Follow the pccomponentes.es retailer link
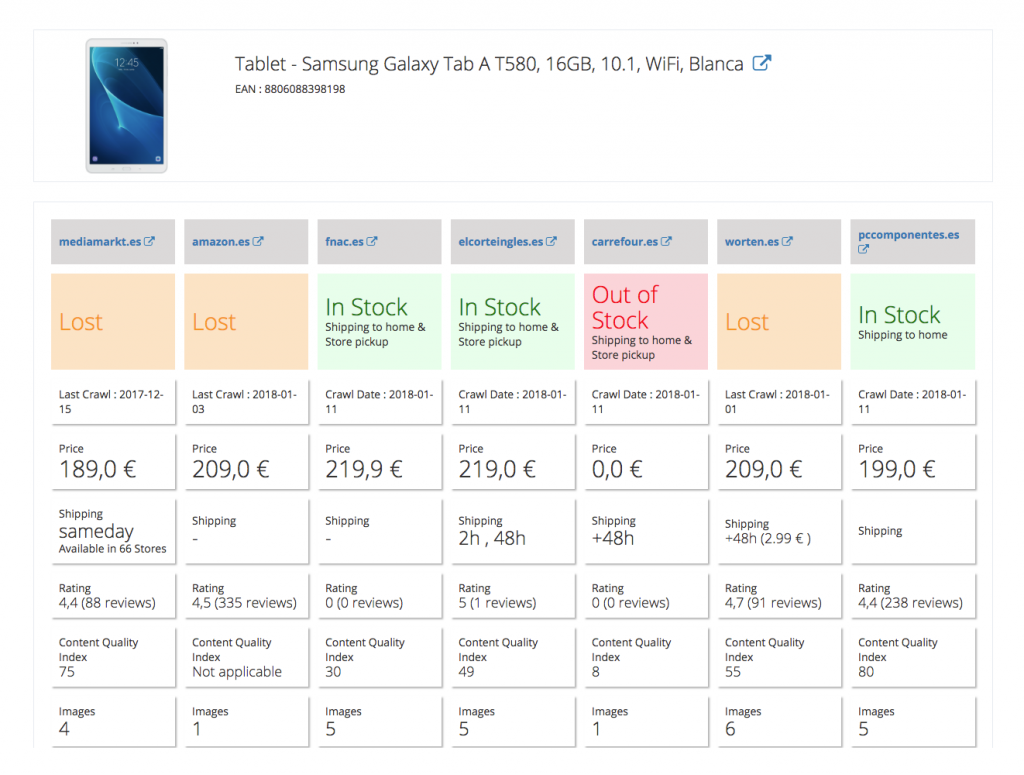1024x775 pixels. tap(908, 234)
